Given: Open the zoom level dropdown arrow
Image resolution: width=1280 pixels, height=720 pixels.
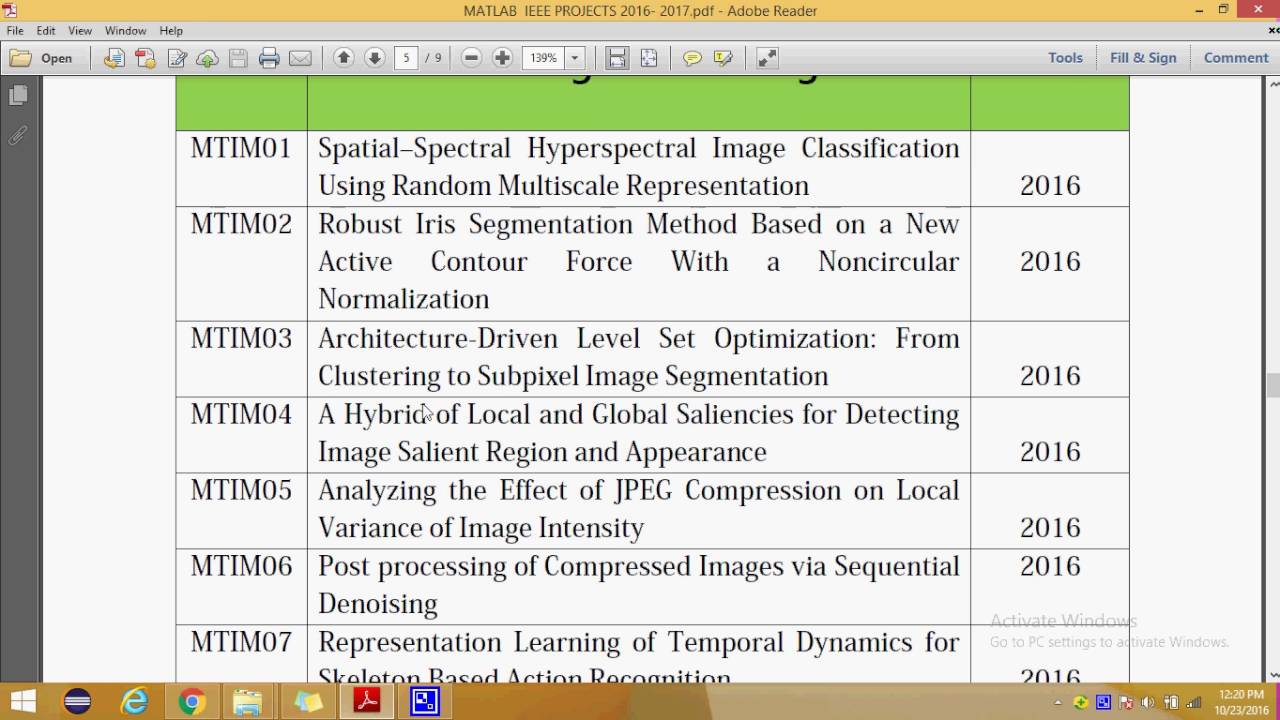Looking at the screenshot, I should pos(574,58).
